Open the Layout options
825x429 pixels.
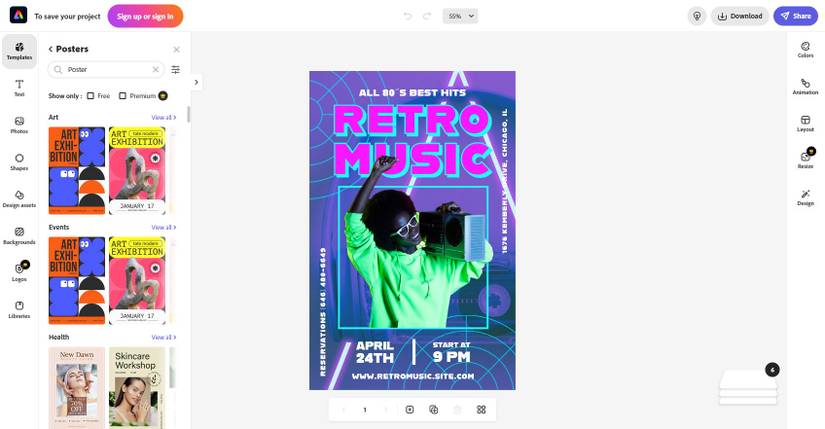tap(805, 124)
